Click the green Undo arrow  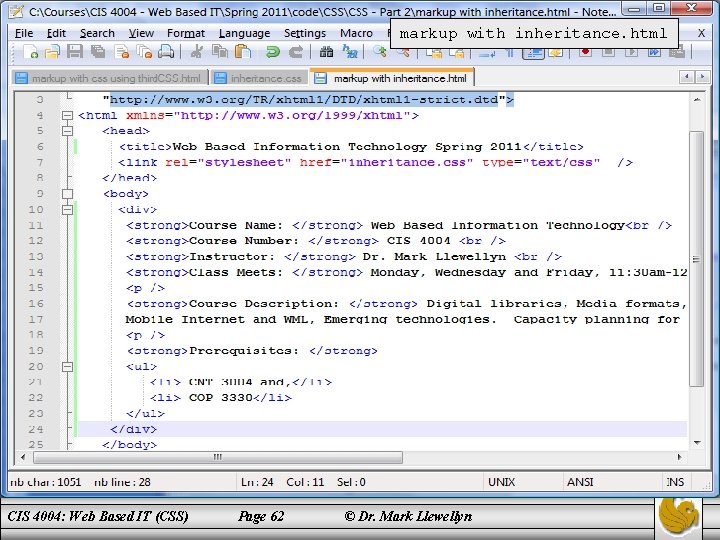(x=273, y=52)
